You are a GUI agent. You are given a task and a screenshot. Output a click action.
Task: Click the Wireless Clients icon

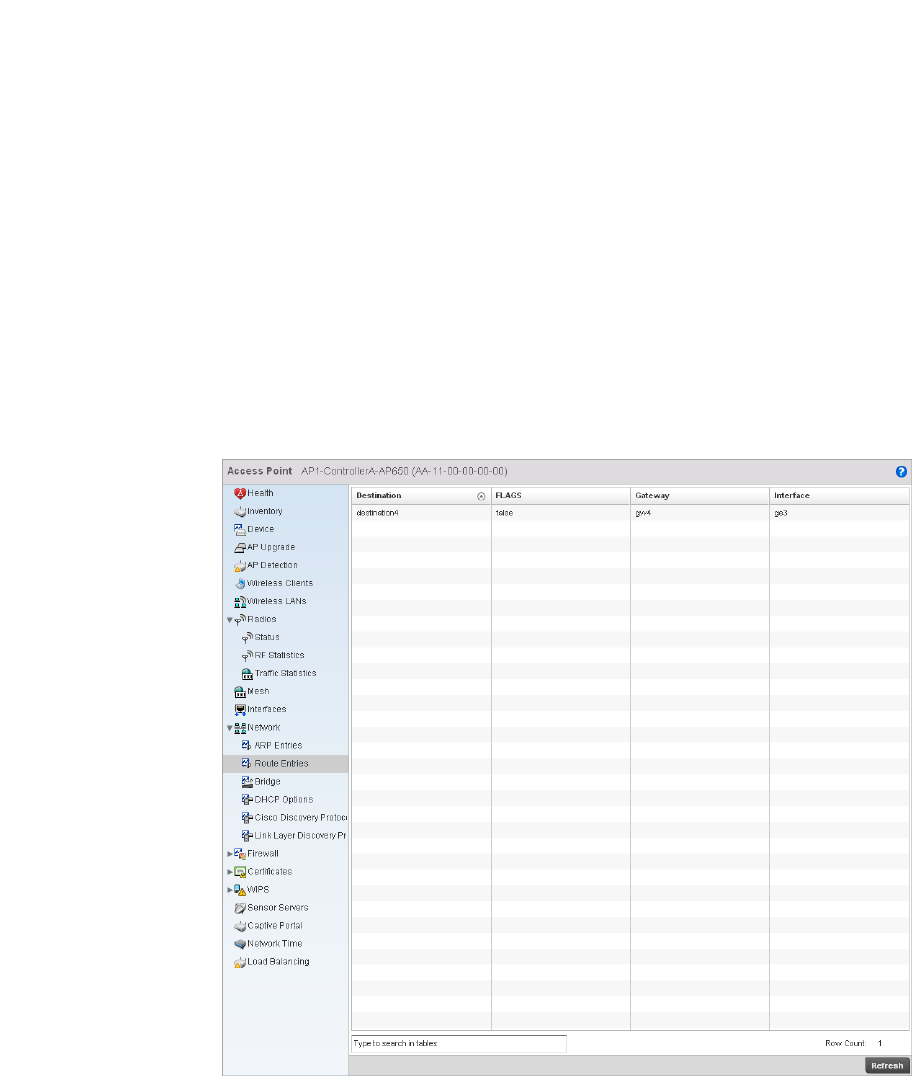click(239, 584)
